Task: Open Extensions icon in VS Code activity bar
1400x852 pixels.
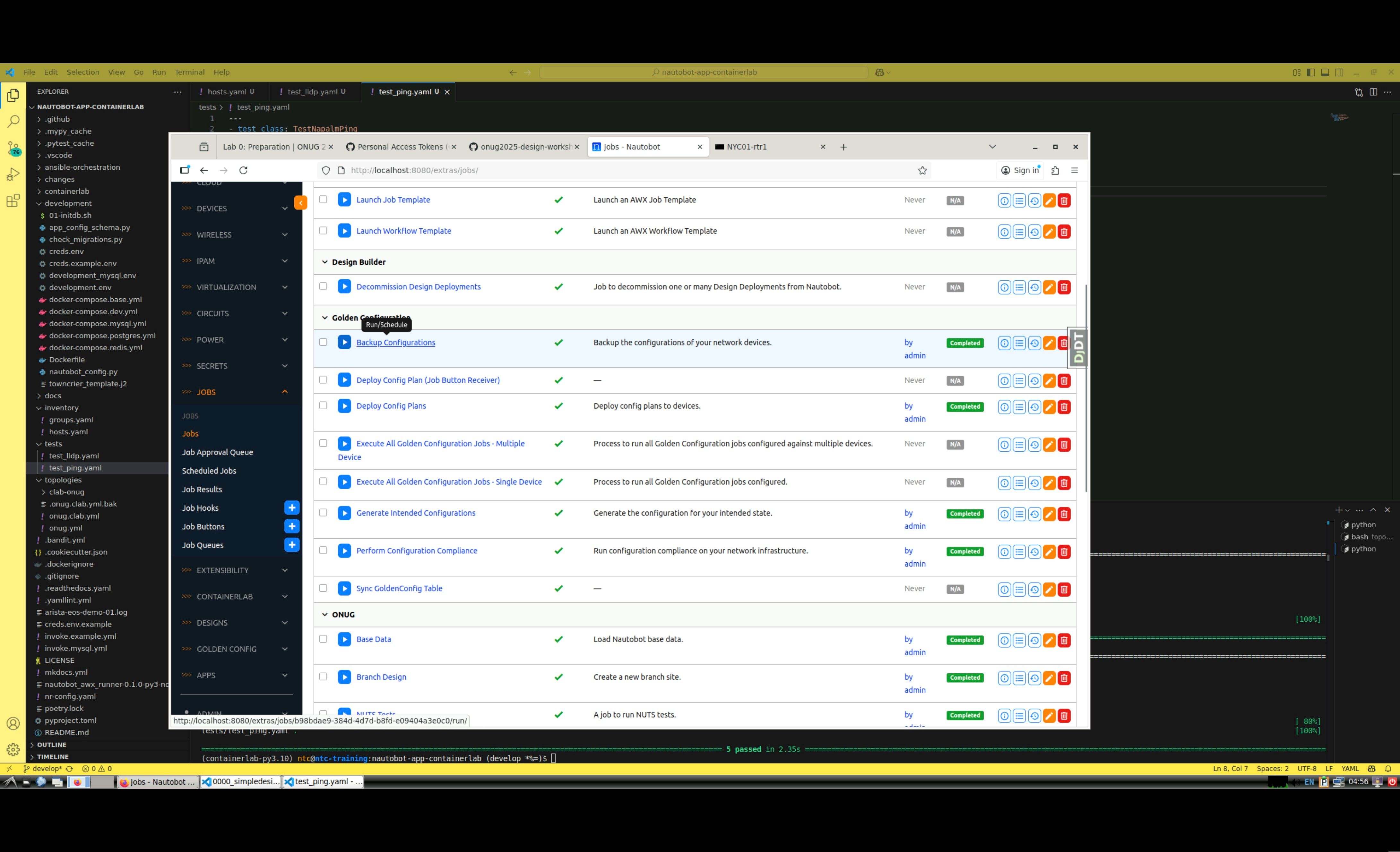Action: click(x=13, y=200)
